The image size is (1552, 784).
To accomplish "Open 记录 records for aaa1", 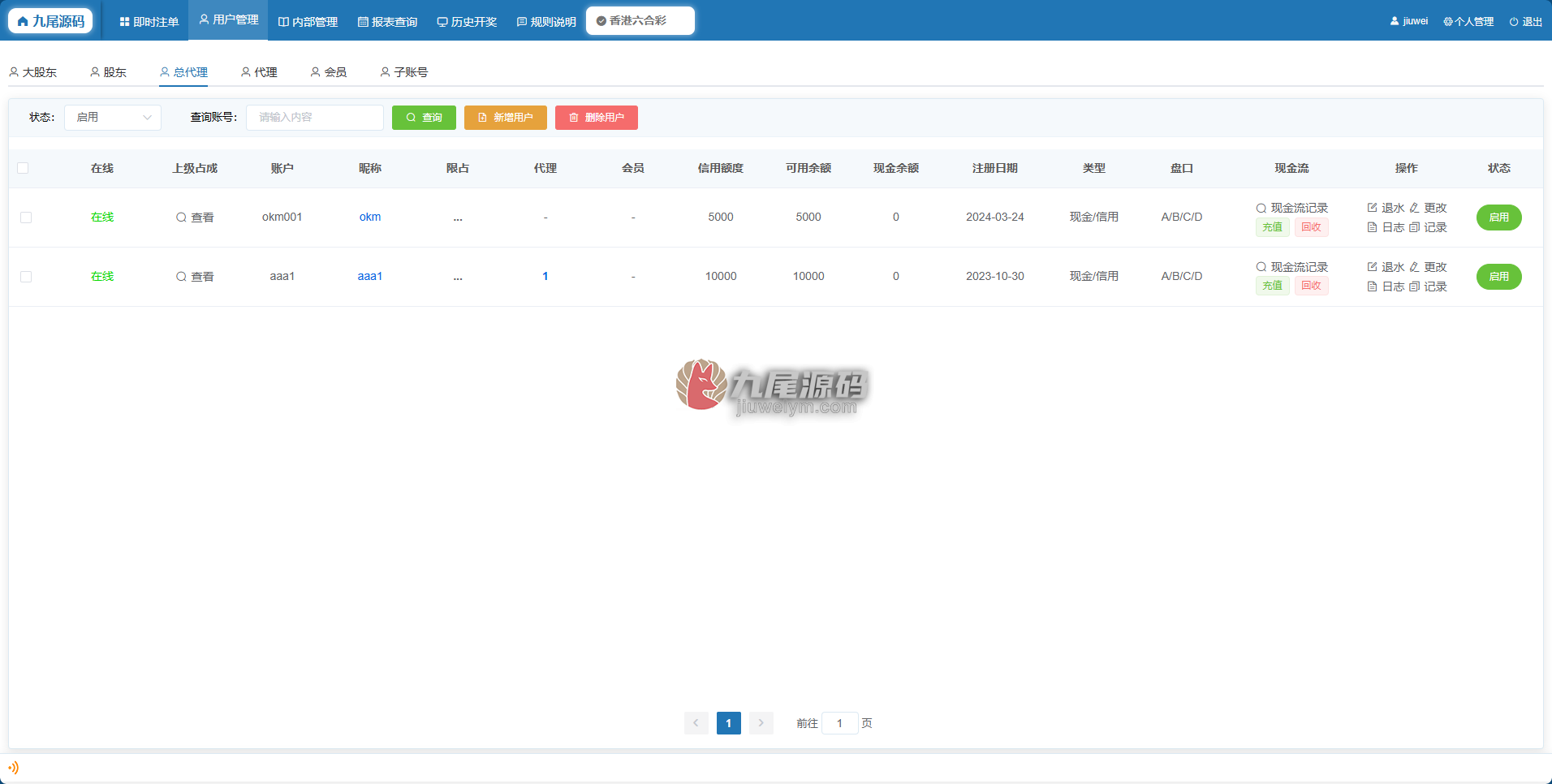I will 1428,286.
